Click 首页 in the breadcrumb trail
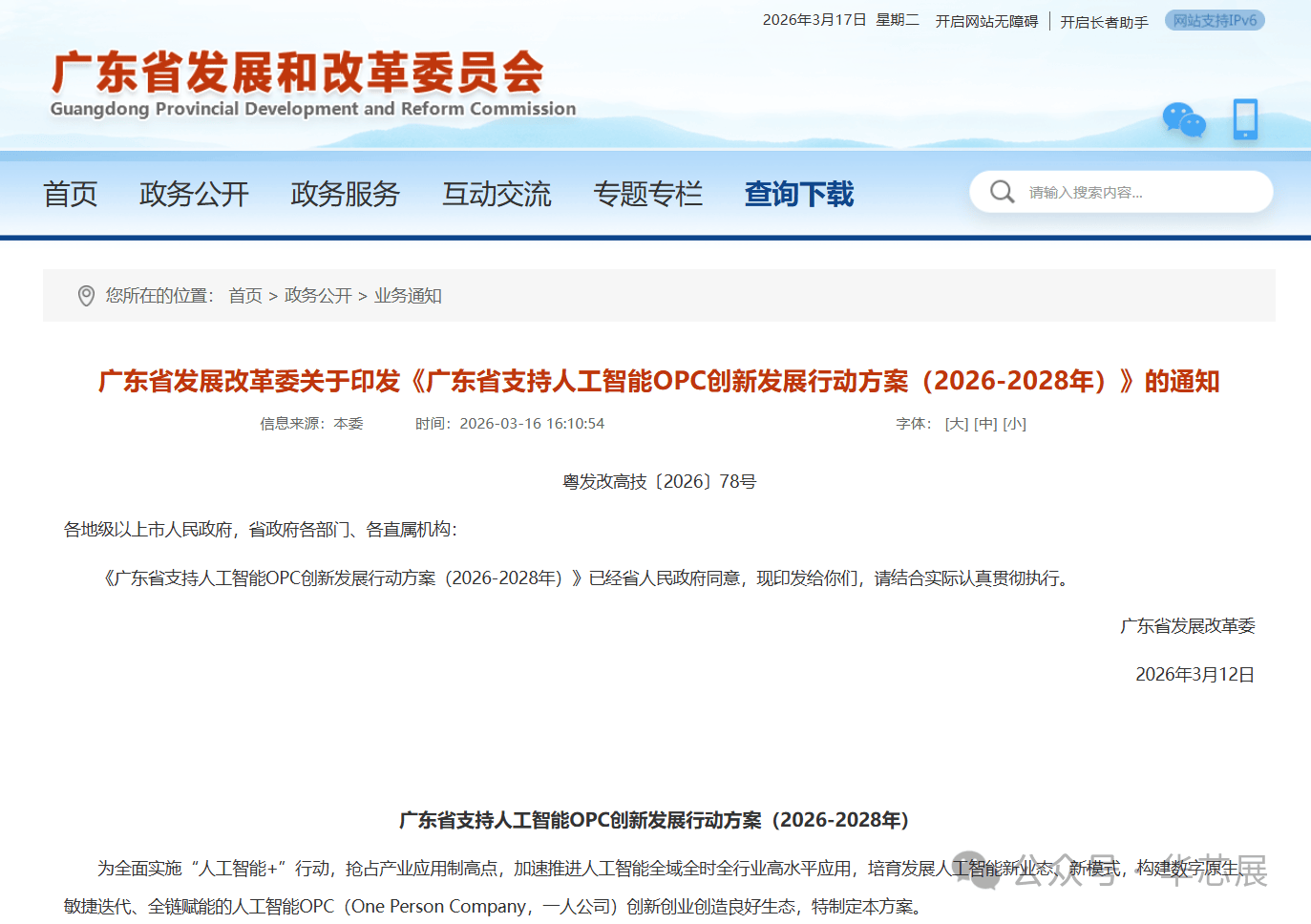Viewport: 1311px width, 924px height. click(x=245, y=296)
